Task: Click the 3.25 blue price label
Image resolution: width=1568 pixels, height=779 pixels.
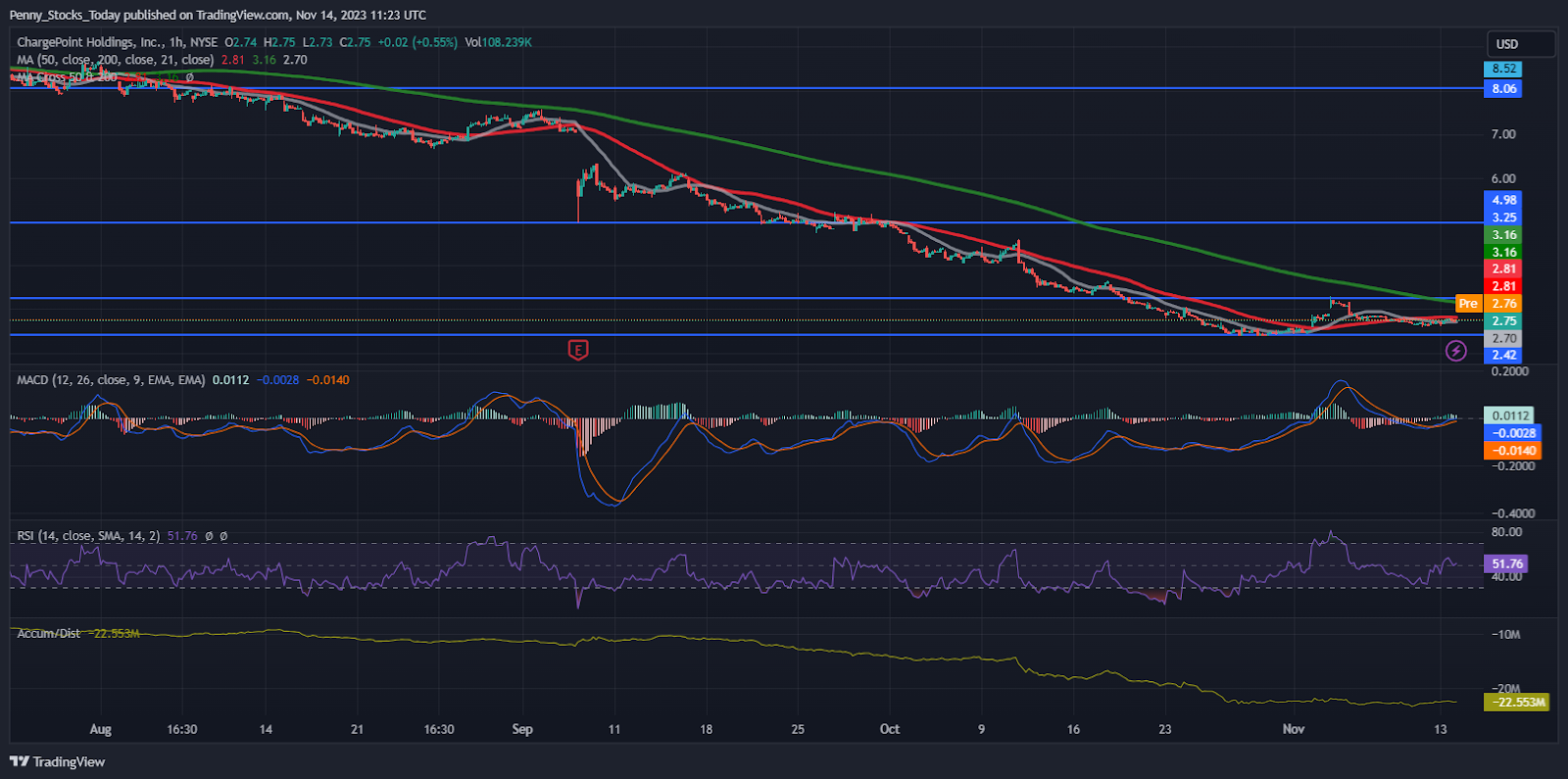Action: 1503,218
